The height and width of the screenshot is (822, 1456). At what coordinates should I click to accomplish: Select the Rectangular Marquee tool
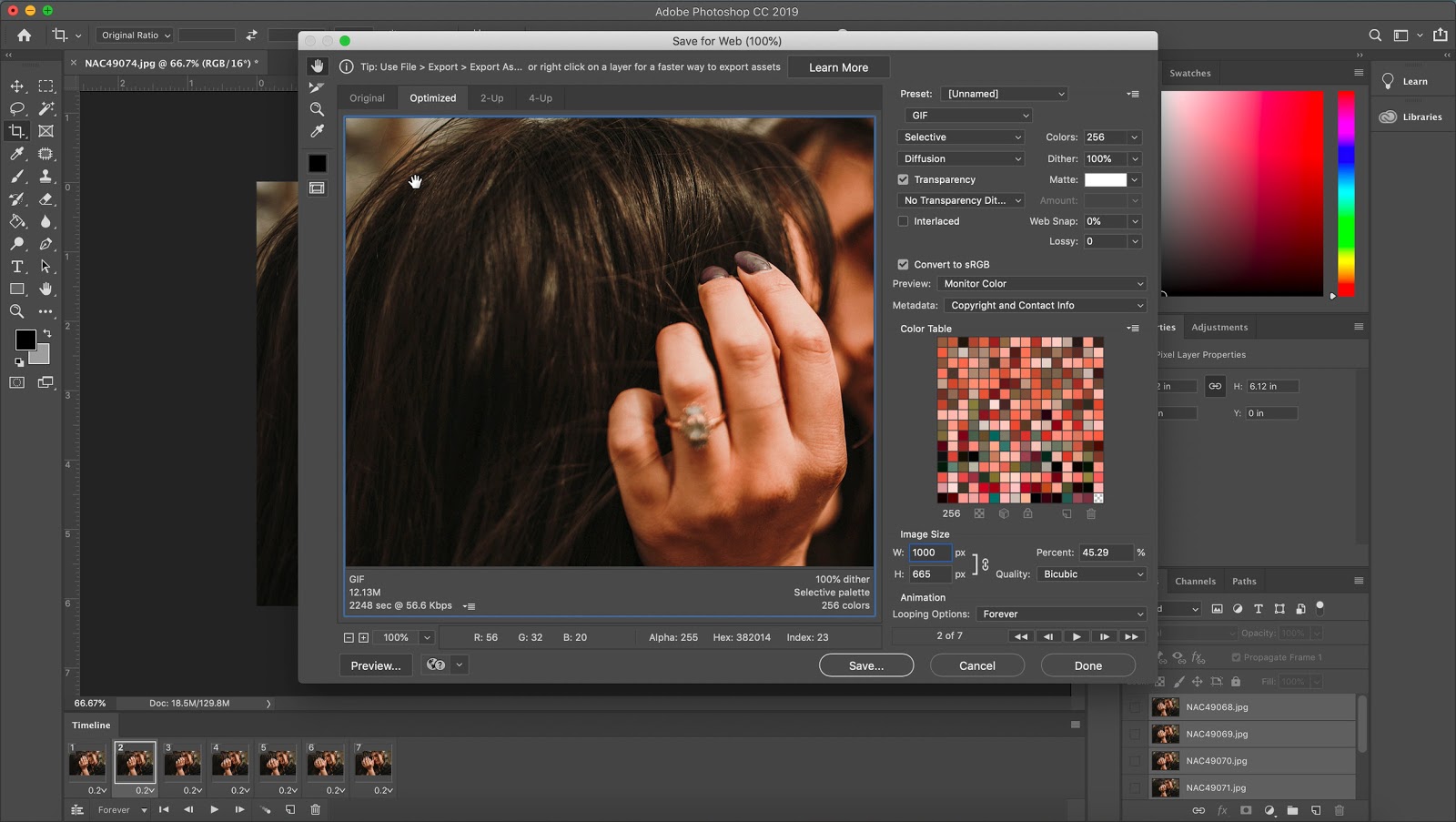point(45,86)
